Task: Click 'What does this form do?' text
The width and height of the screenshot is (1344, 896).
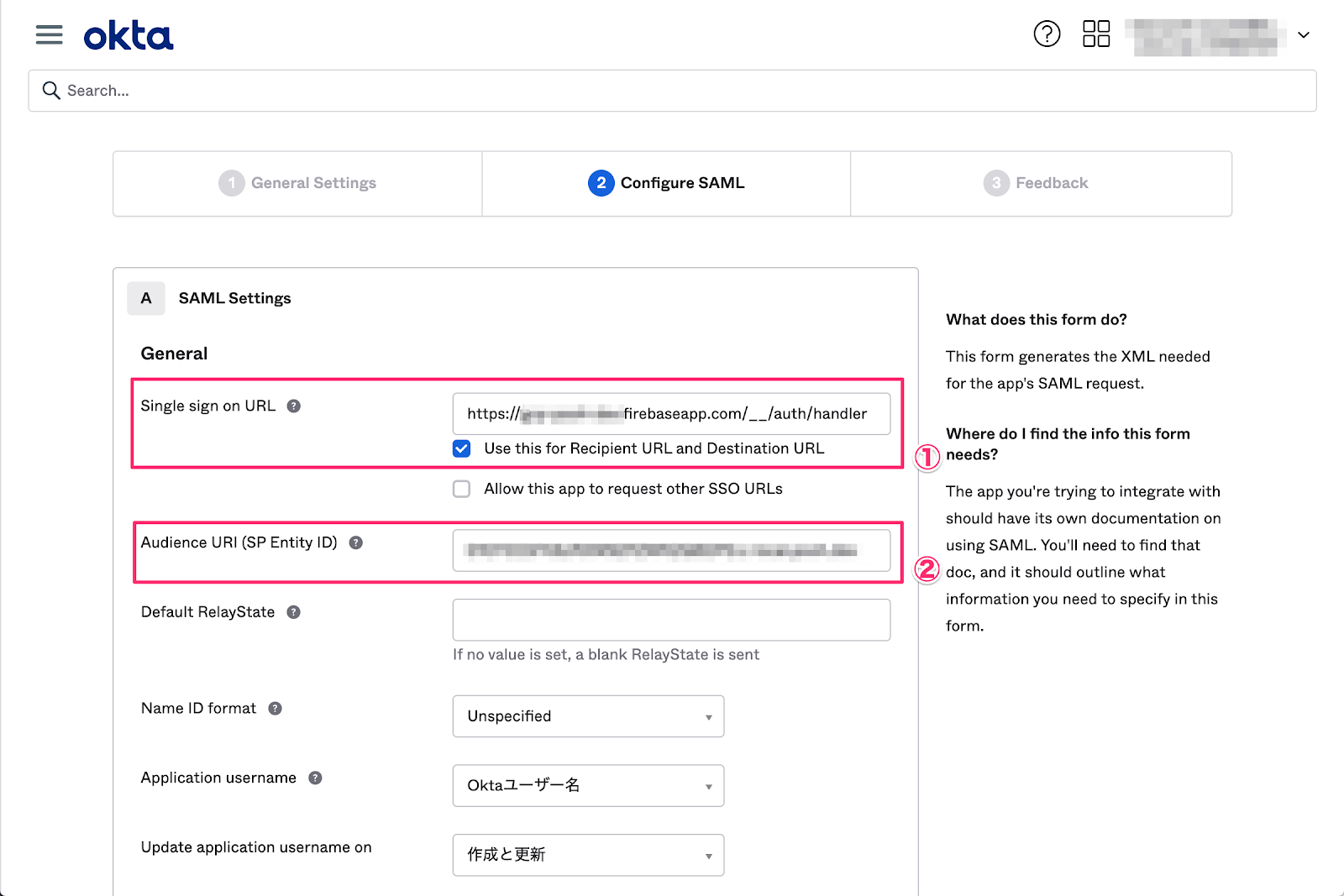Action: (1037, 320)
